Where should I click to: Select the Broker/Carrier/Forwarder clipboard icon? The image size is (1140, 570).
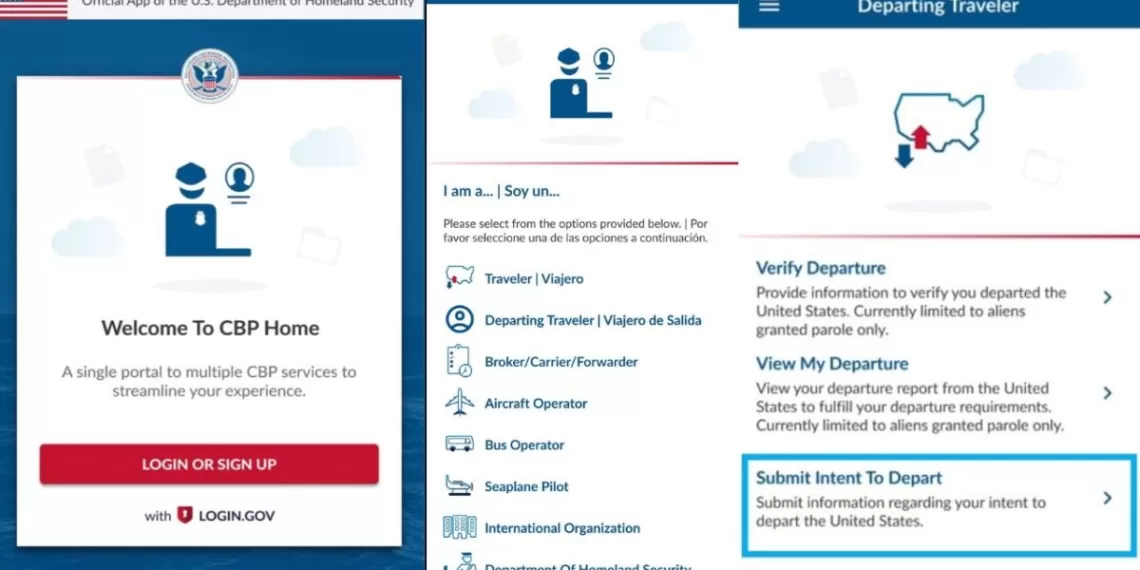tap(459, 361)
